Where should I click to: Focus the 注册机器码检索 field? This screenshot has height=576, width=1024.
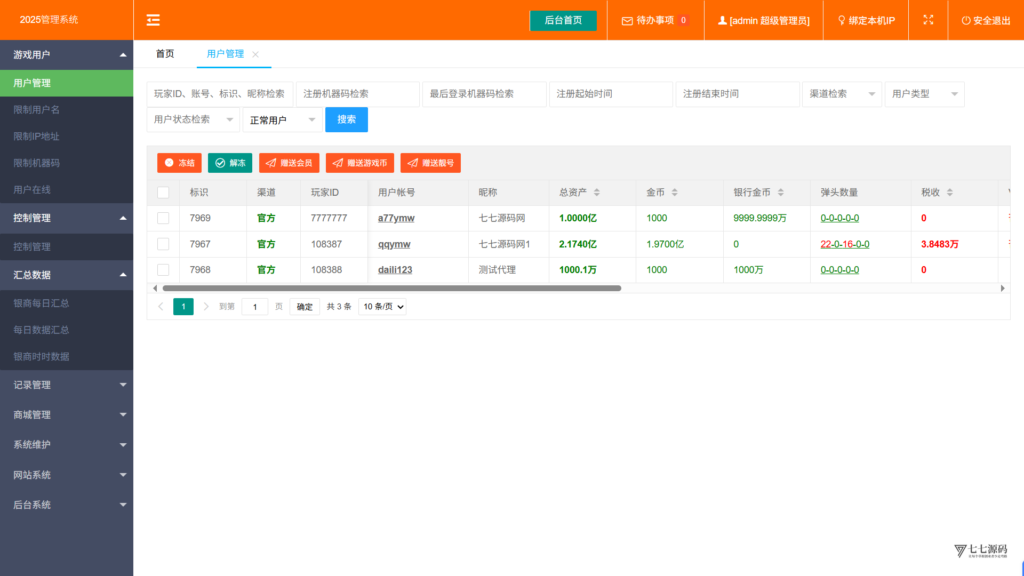[357, 94]
